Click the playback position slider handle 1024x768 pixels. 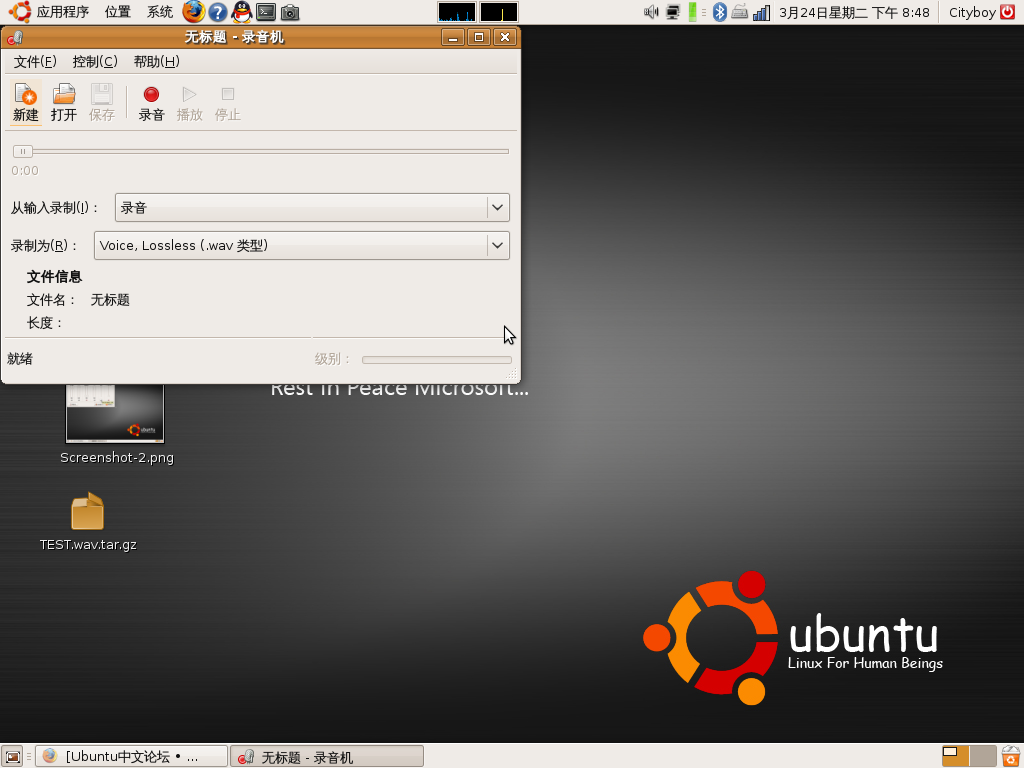(23, 152)
